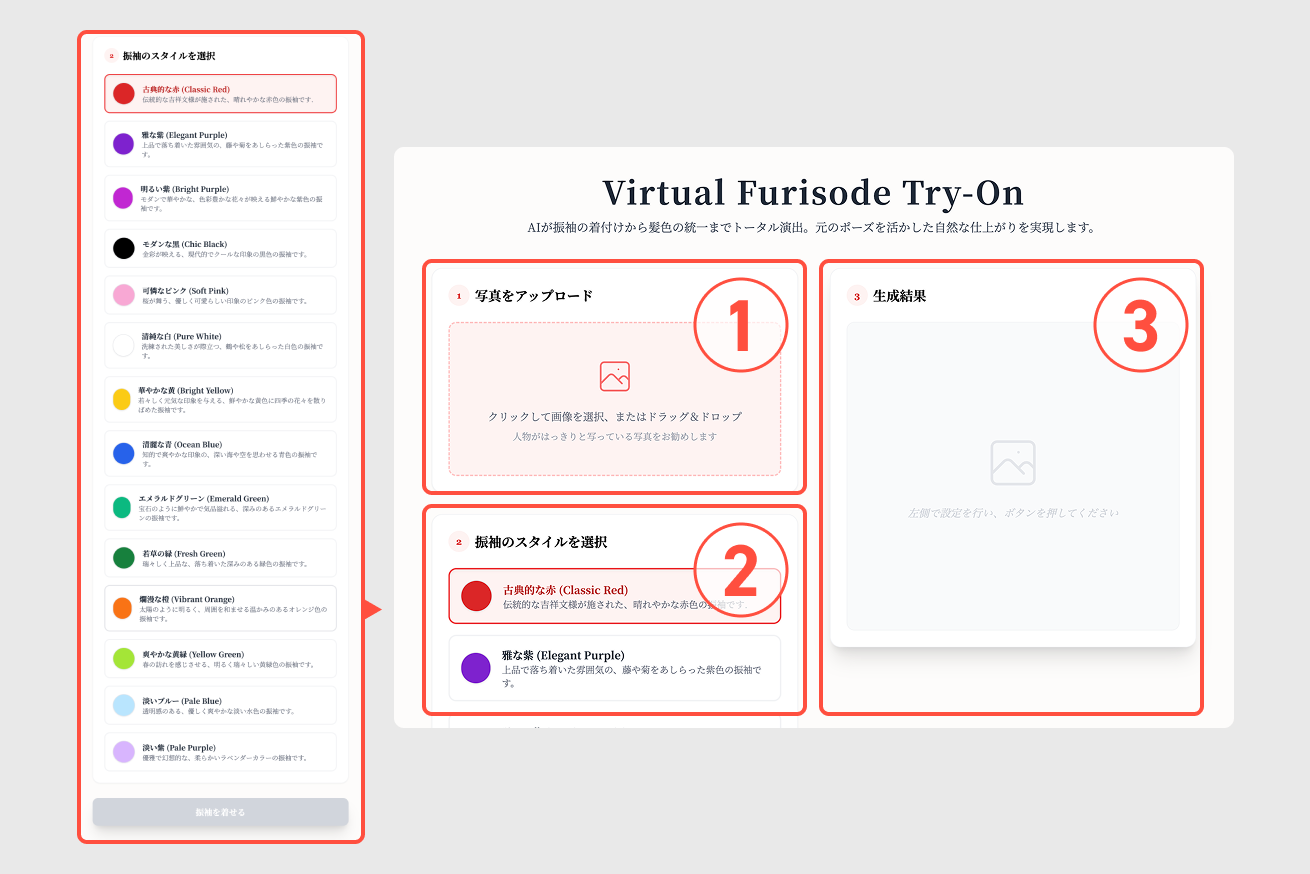The width and height of the screenshot is (1310, 874).
Task: Choose the Ocean Blue furisode style
Action: pyautogui.click(x=220, y=453)
